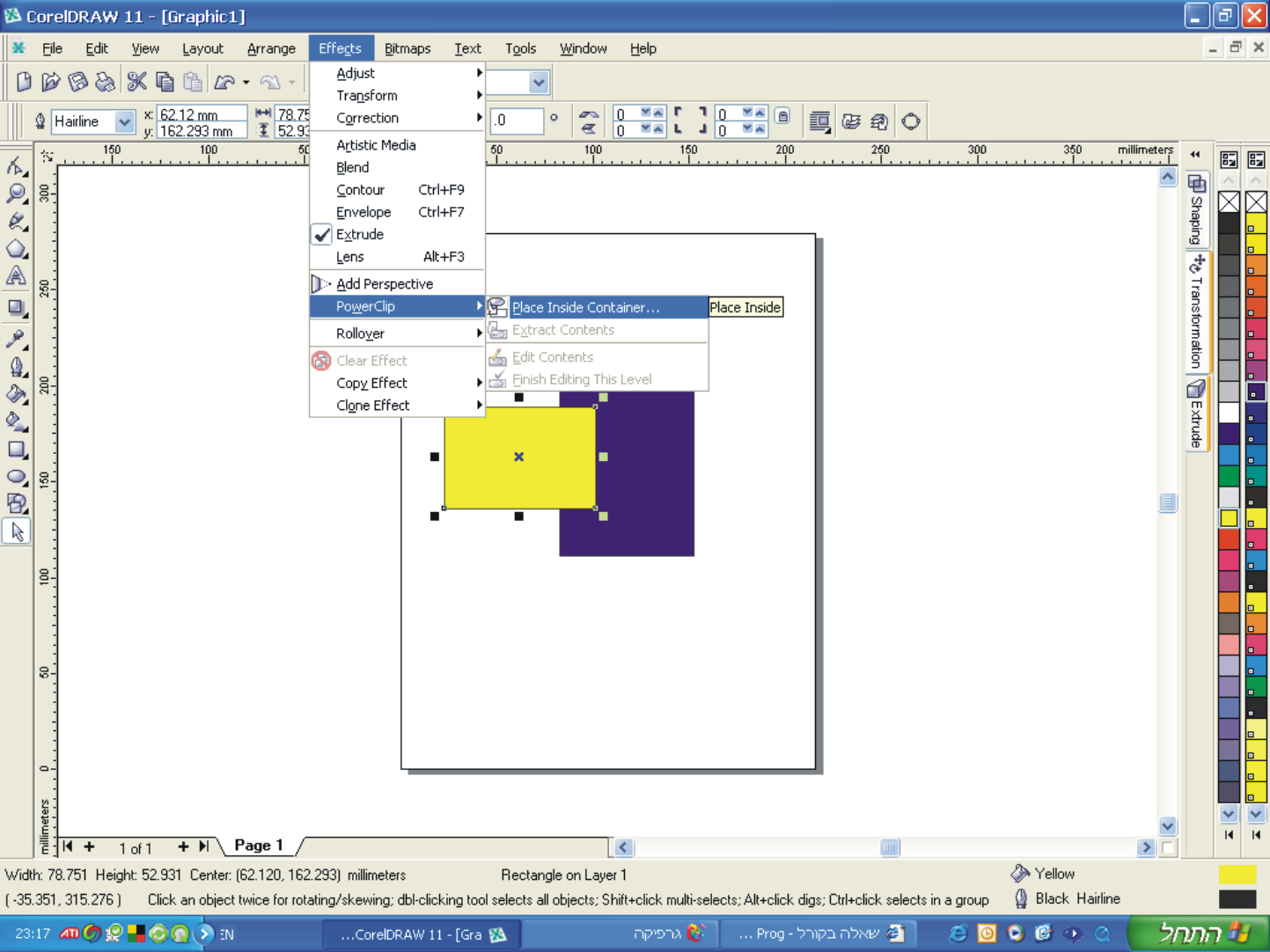Viewport: 1270px width, 952px height.
Task: Expand the Rollover submenu
Action: 398,333
